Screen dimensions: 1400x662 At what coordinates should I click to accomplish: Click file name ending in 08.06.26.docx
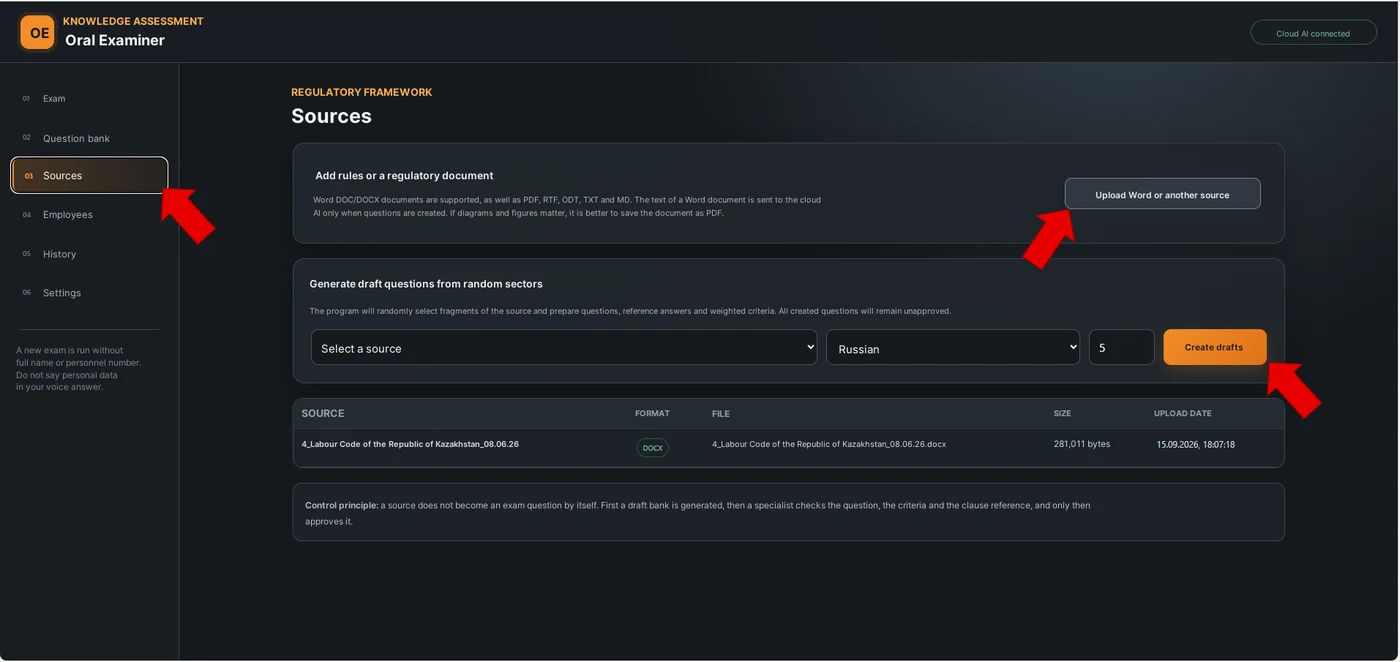(829, 444)
